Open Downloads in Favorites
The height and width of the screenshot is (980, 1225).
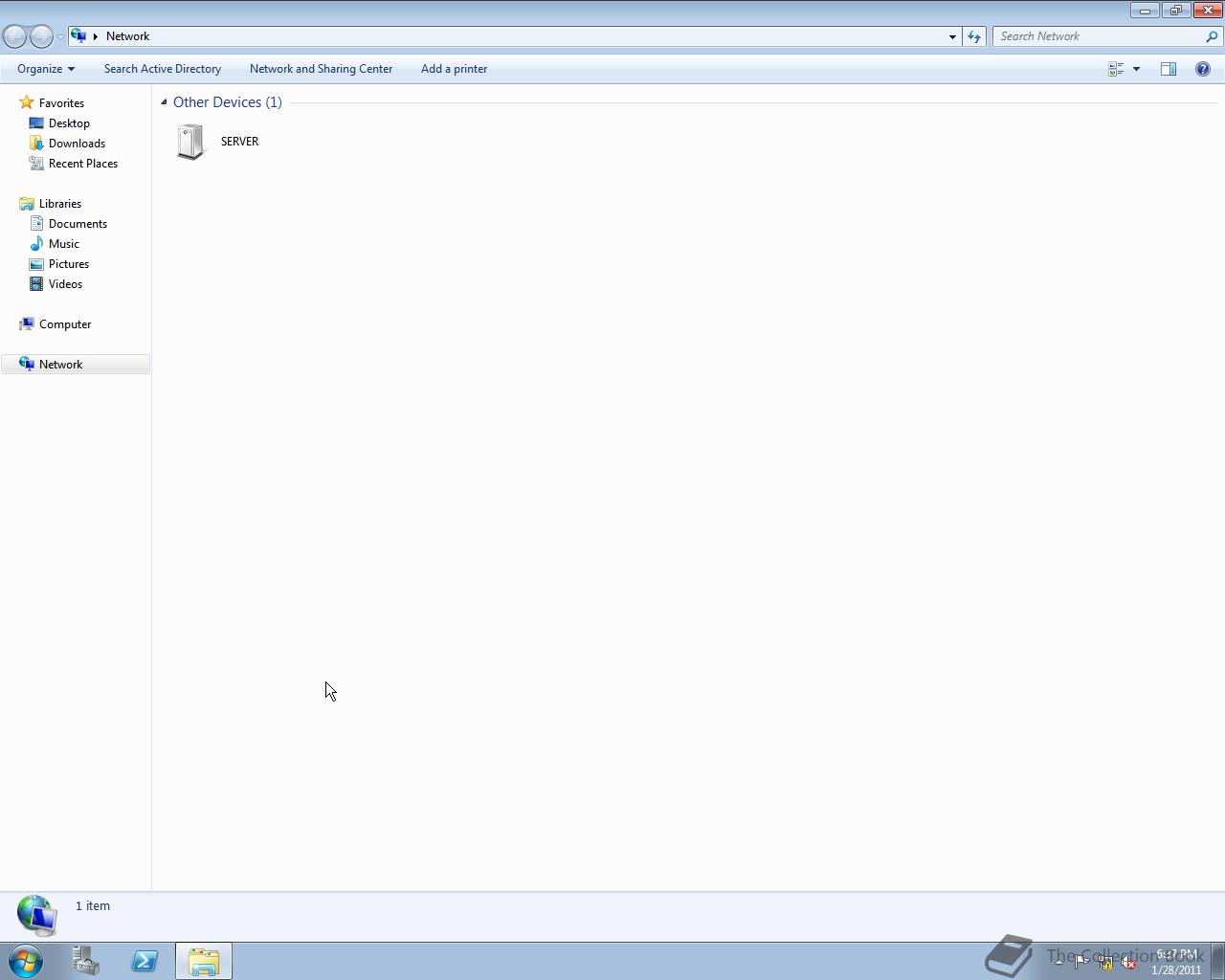[77, 143]
